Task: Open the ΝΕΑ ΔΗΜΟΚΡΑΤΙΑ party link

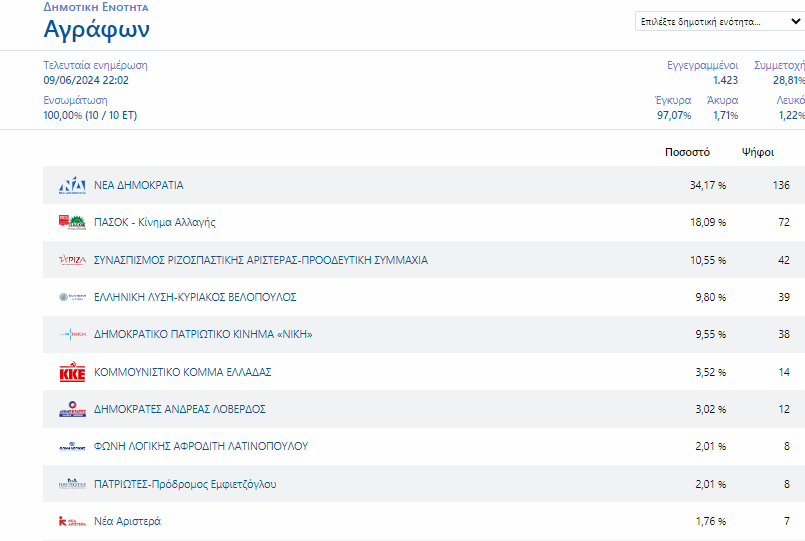Action: tap(139, 185)
